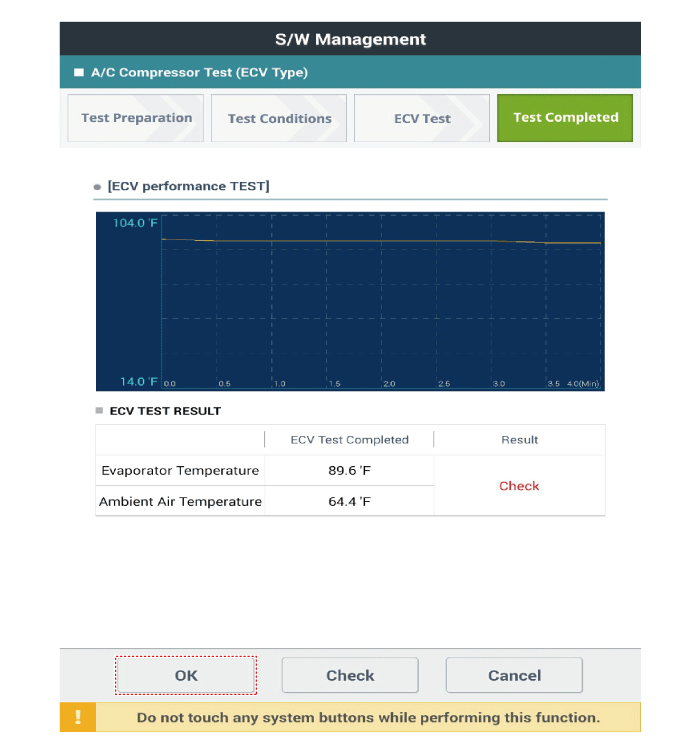700x753 pixels.
Task: Select the Test Preparation step tab
Action: tap(136, 118)
